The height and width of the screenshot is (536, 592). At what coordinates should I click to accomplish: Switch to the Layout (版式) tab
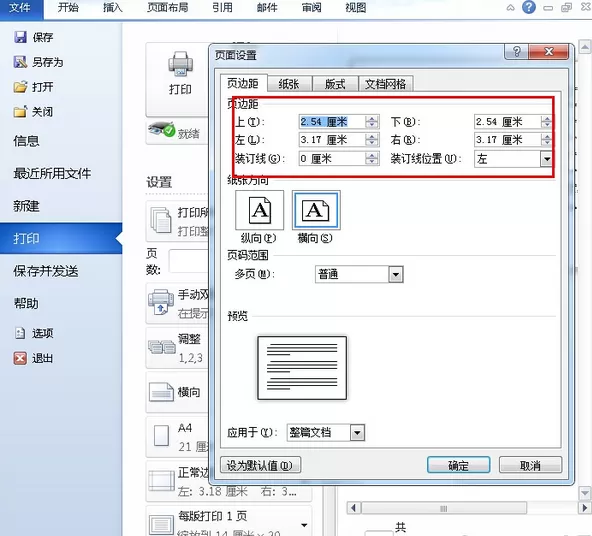tap(335, 84)
